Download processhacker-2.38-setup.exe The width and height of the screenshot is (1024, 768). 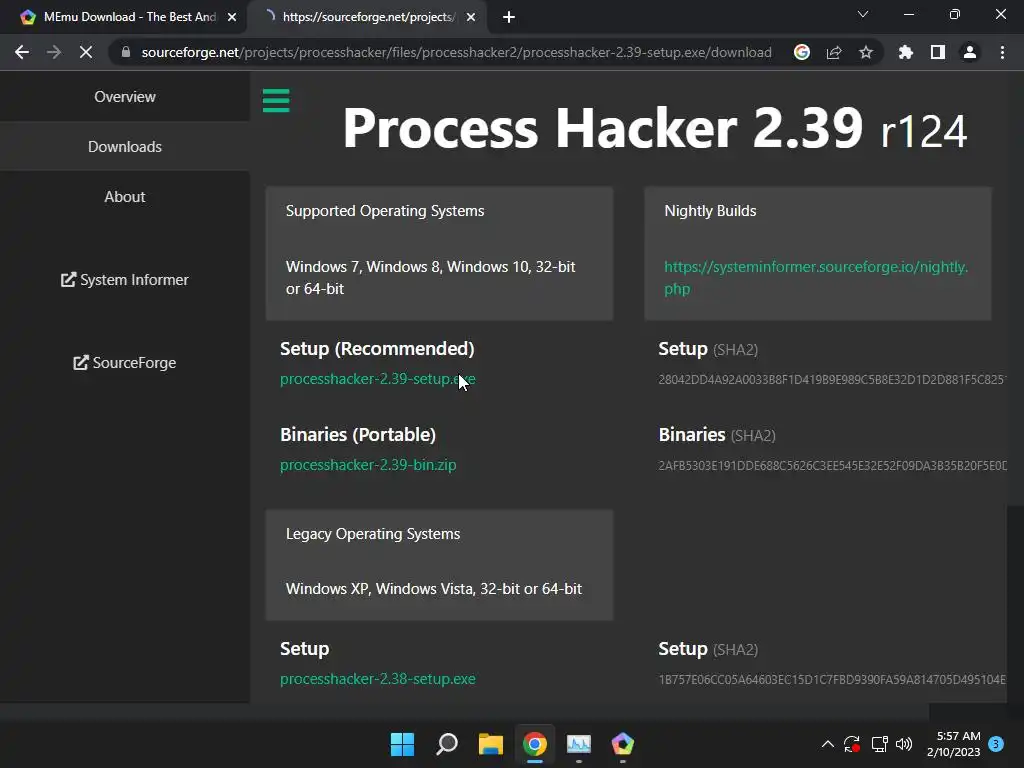coord(377,679)
